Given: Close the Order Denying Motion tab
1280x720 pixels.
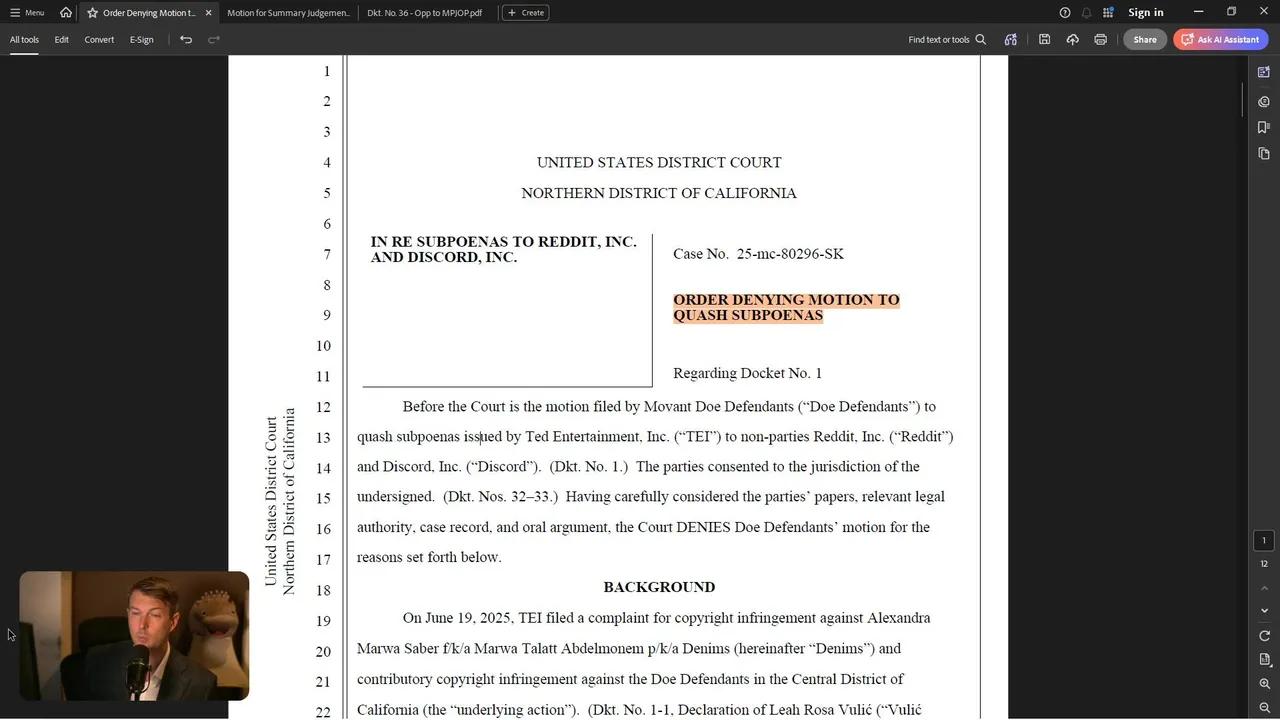Looking at the screenshot, I should pyautogui.click(x=208, y=13).
